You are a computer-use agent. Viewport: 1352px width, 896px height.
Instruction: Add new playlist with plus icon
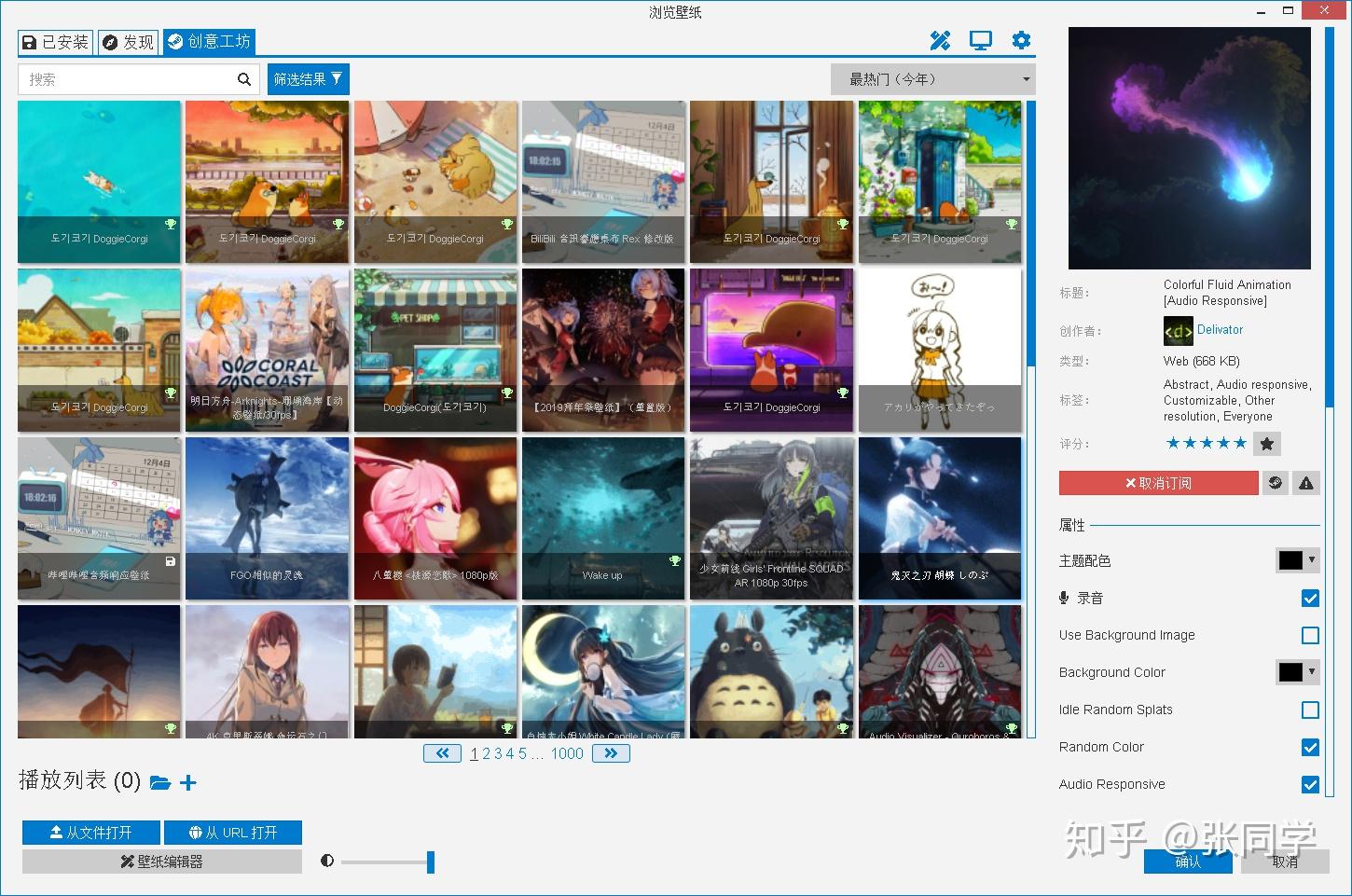[188, 782]
